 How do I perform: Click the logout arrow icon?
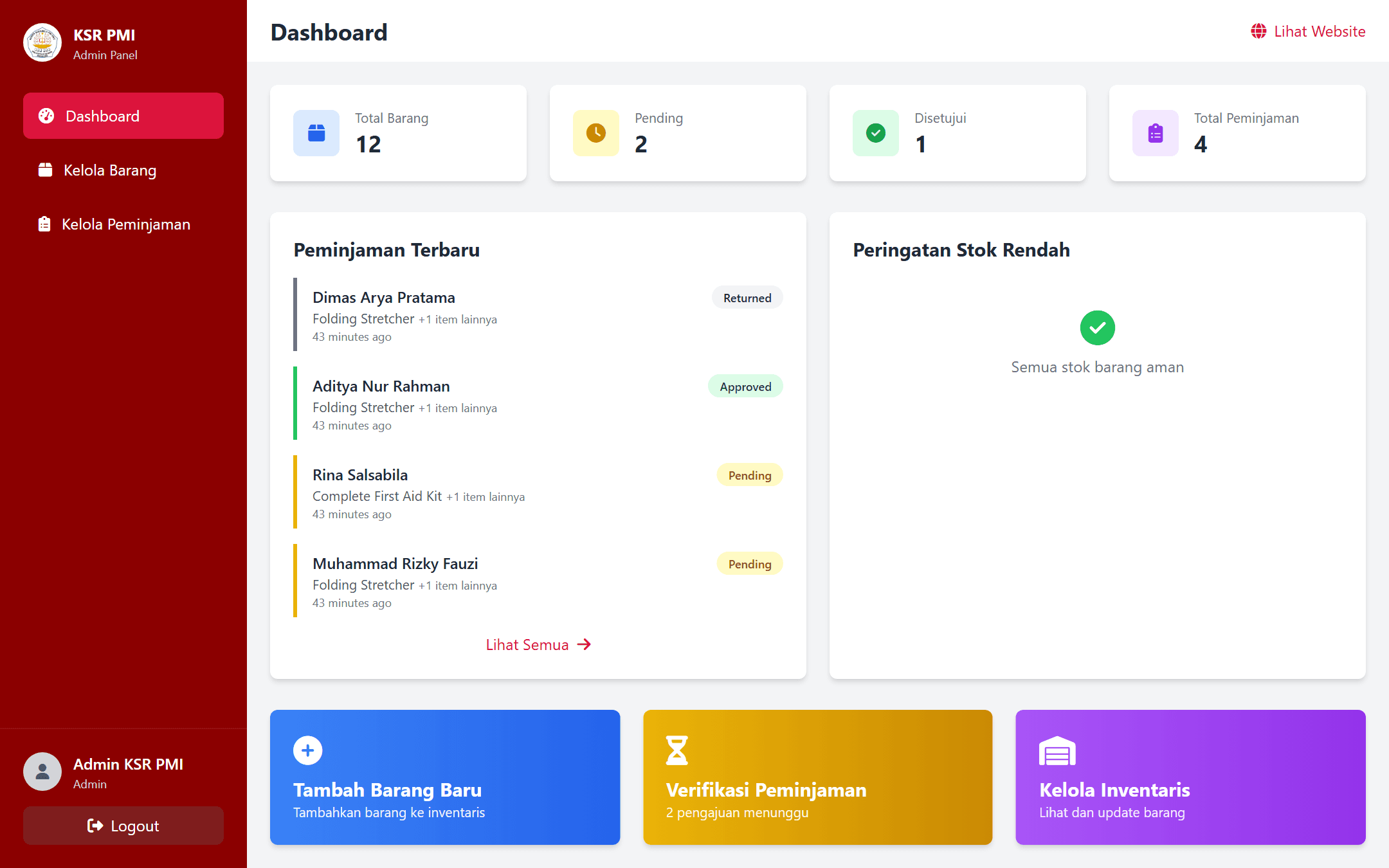point(95,826)
